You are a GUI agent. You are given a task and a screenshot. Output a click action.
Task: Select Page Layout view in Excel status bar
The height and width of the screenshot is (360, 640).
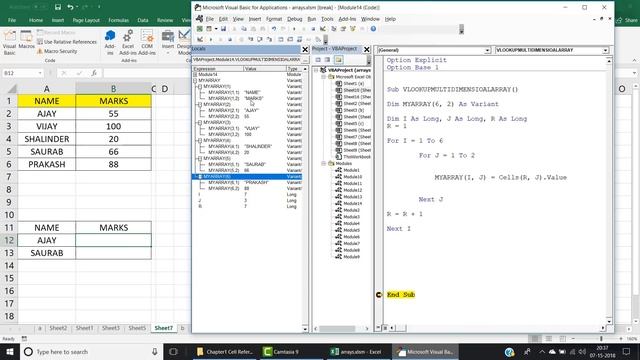click(x=549, y=339)
